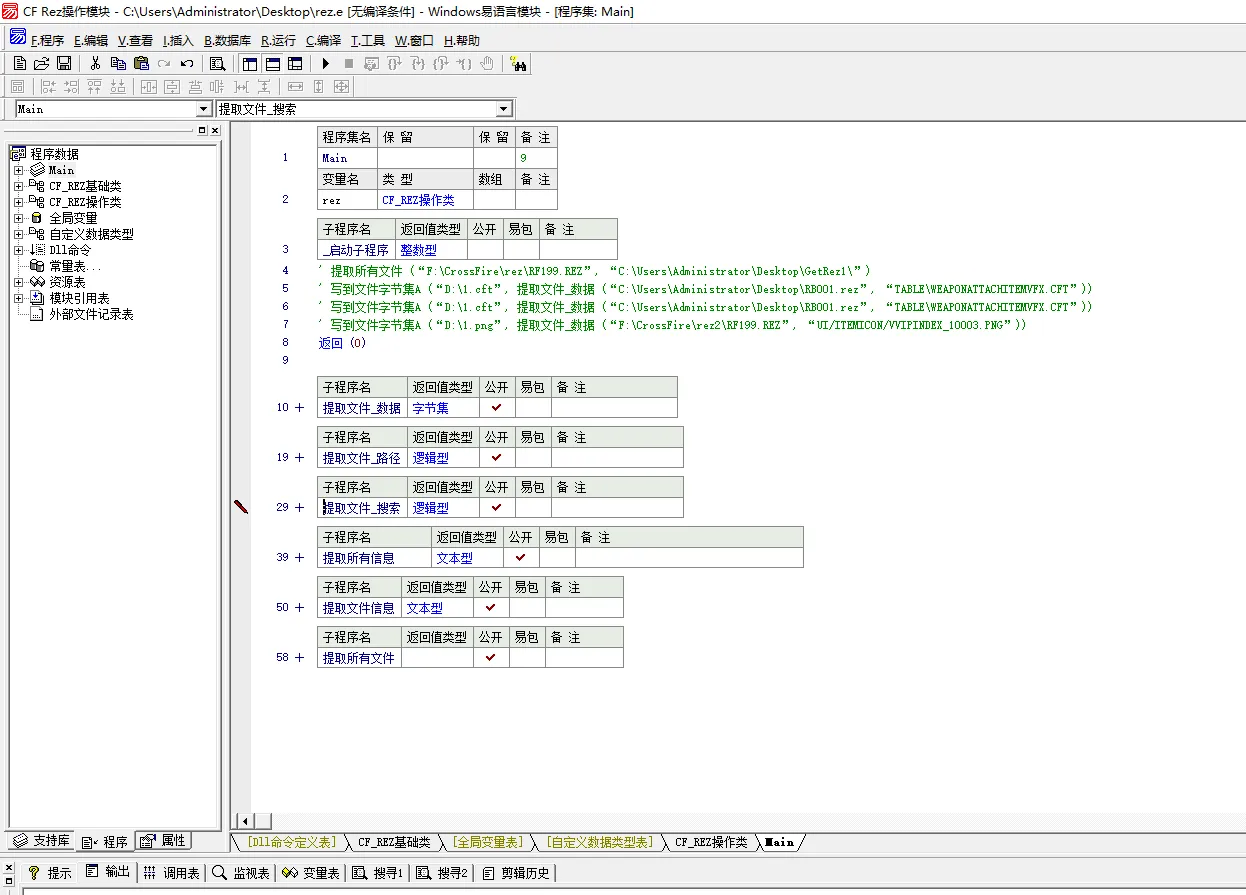Click the Open file toolbar icon
1246x895 pixels.
tap(41, 63)
